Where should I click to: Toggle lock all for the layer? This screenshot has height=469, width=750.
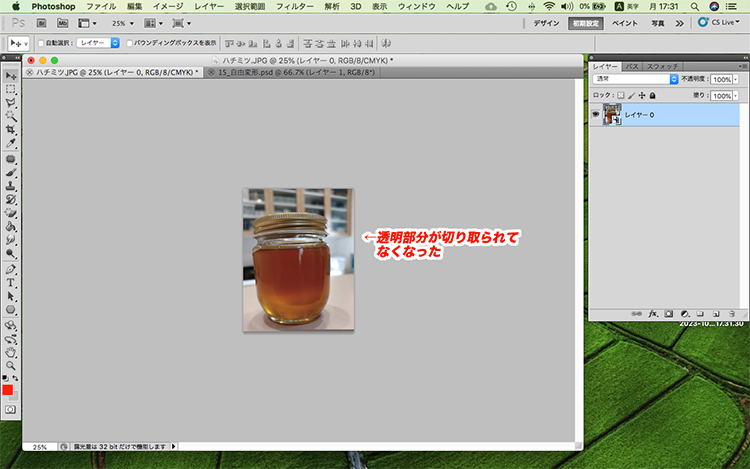(652, 96)
